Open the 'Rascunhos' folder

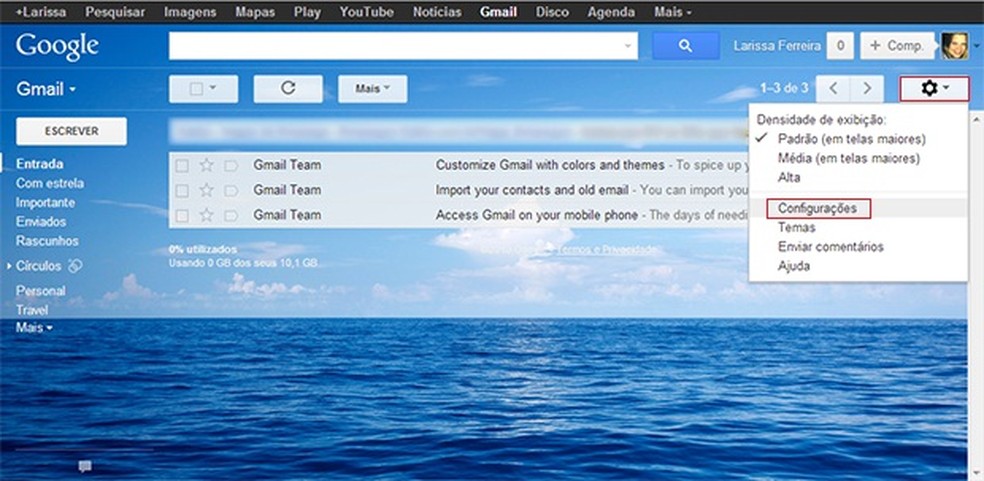[x=47, y=241]
